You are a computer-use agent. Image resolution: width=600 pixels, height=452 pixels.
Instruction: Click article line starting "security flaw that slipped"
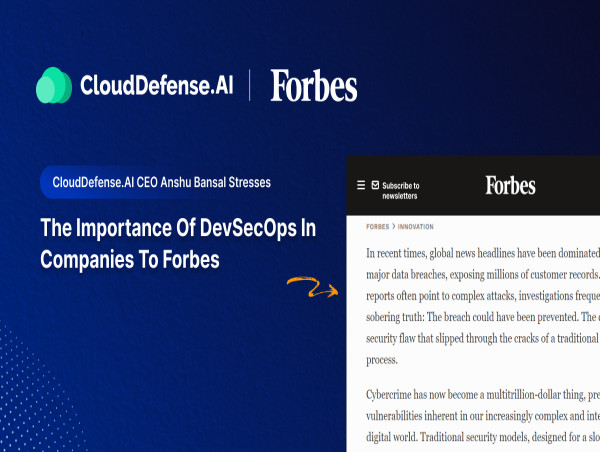483,339
